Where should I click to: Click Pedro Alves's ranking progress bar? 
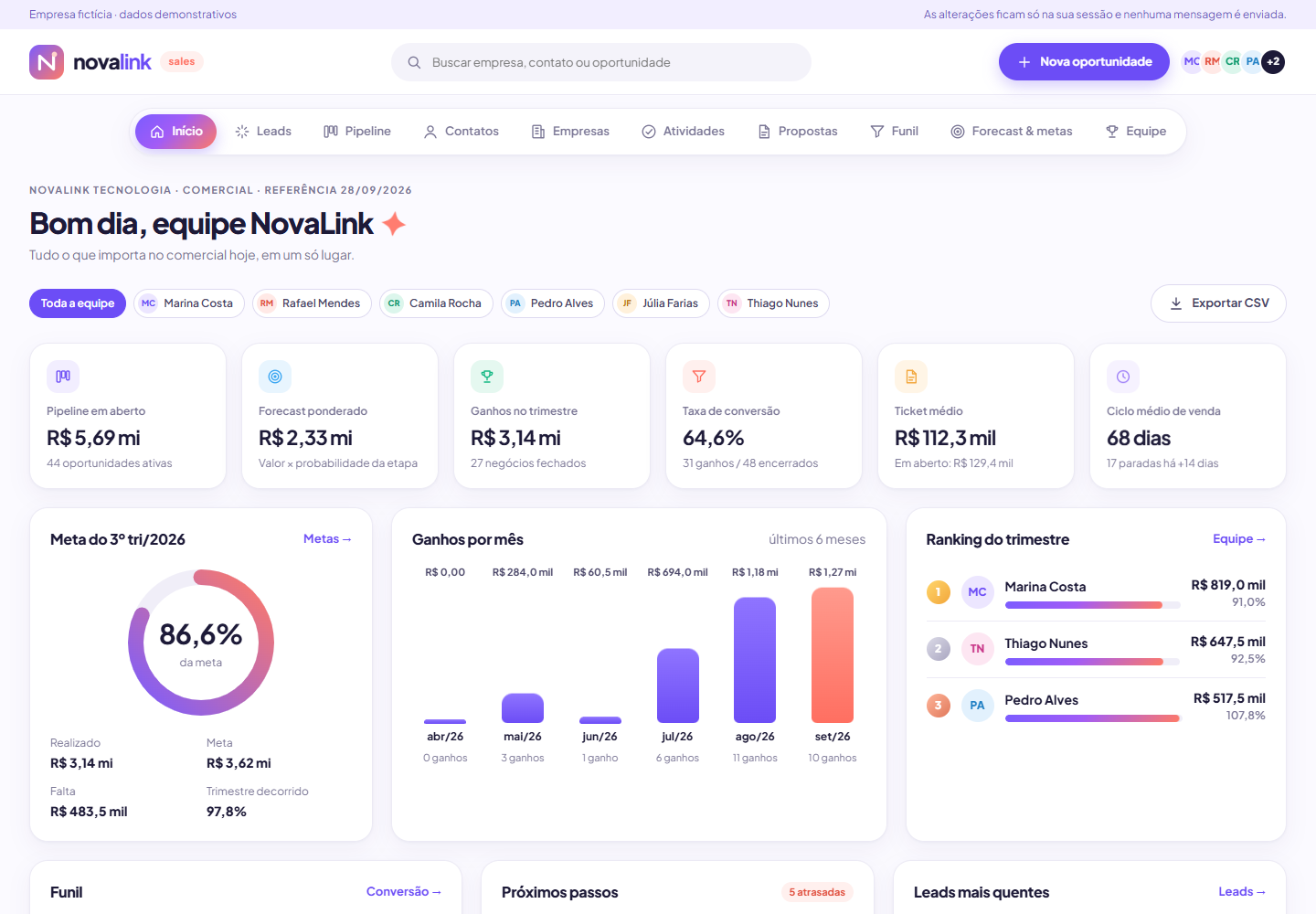coord(1093,718)
